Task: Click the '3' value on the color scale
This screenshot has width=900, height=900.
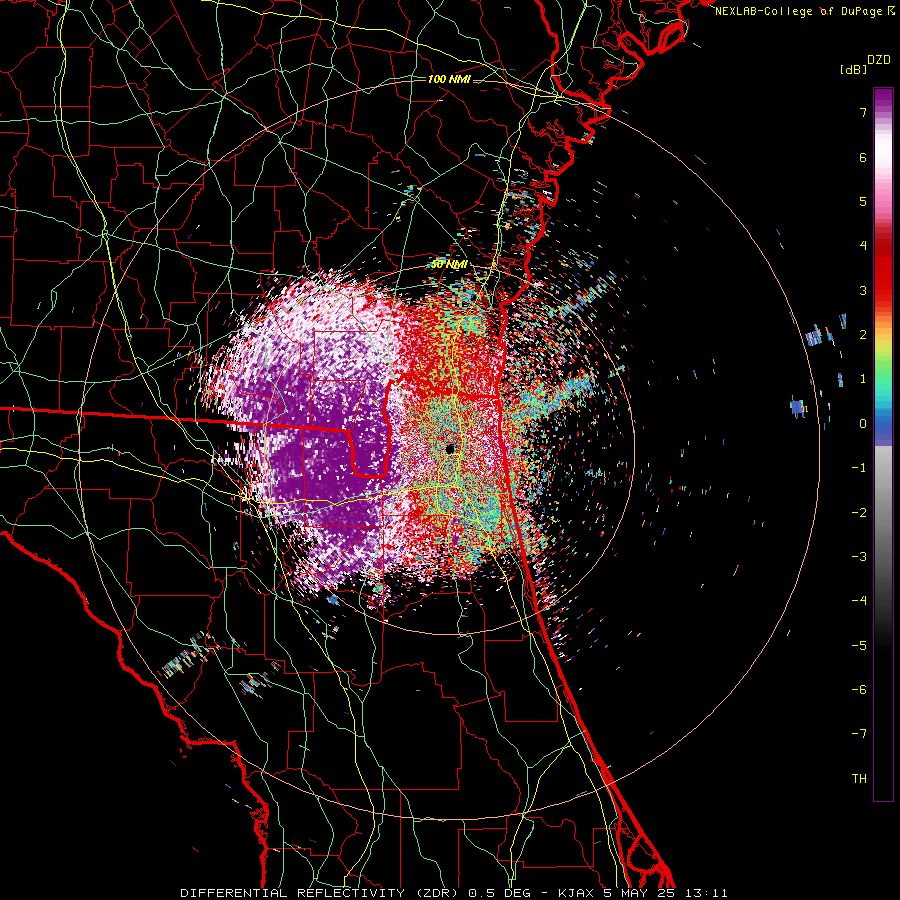Action: coord(863,290)
